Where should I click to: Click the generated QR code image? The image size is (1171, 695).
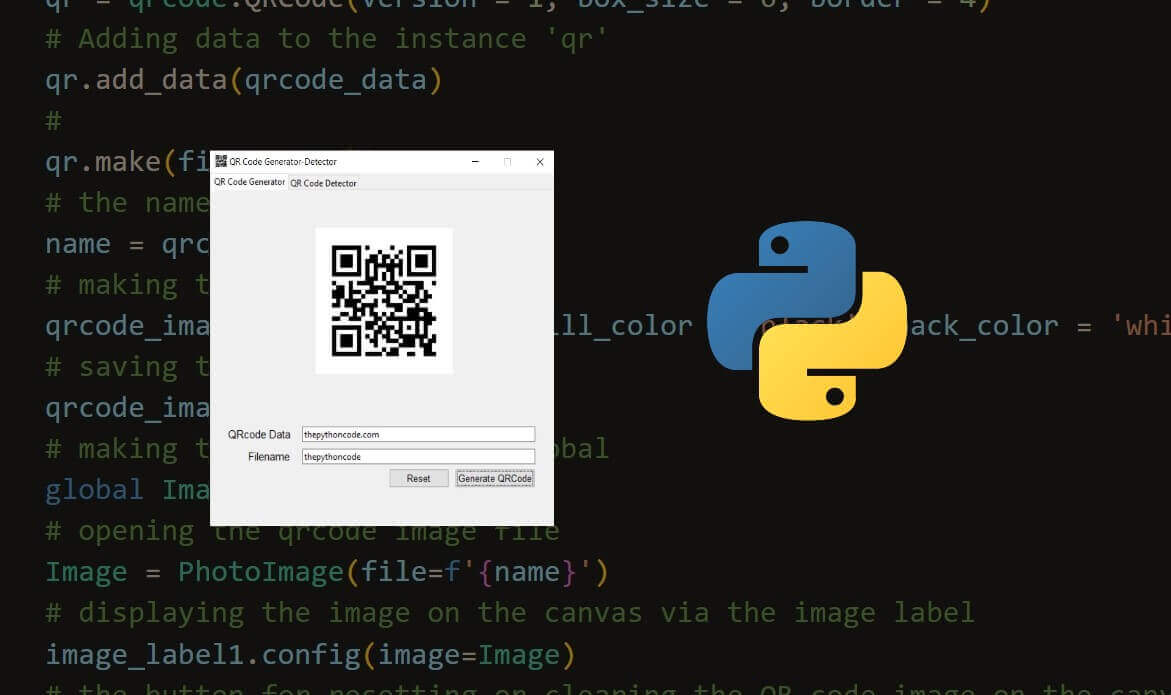click(x=384, y=300)
